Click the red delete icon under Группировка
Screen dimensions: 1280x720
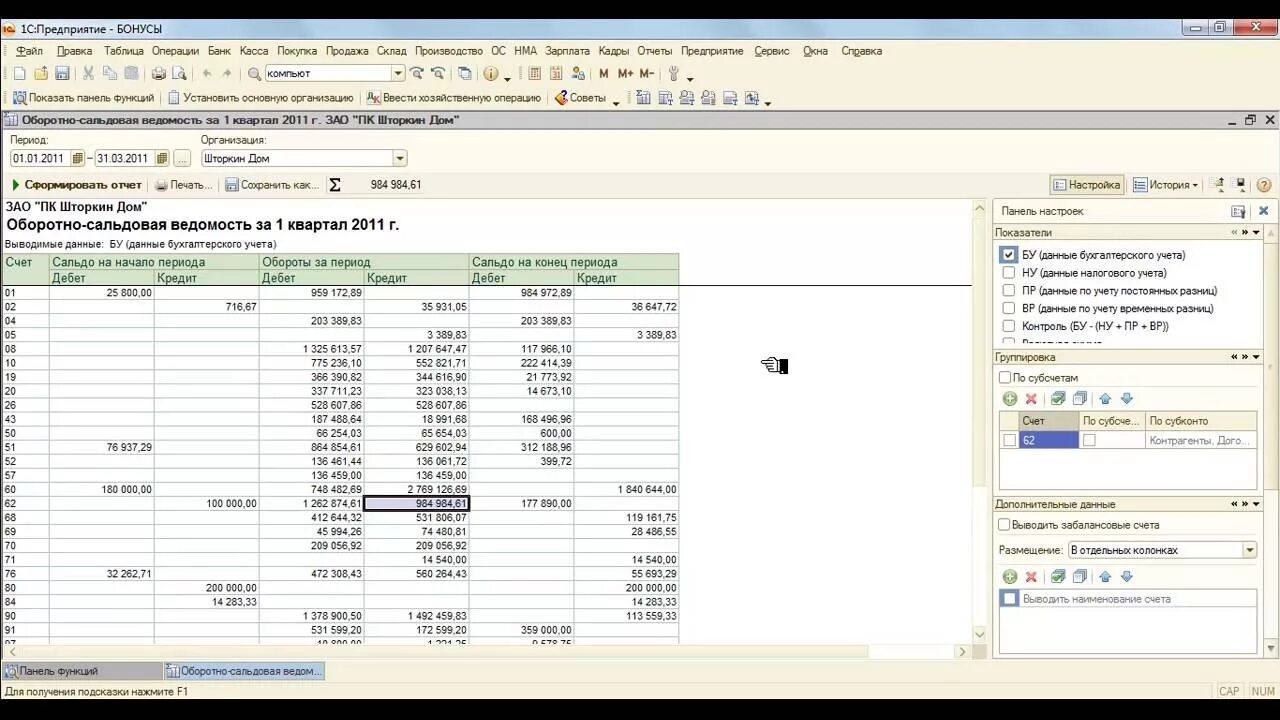click(x=1031, y=398)
